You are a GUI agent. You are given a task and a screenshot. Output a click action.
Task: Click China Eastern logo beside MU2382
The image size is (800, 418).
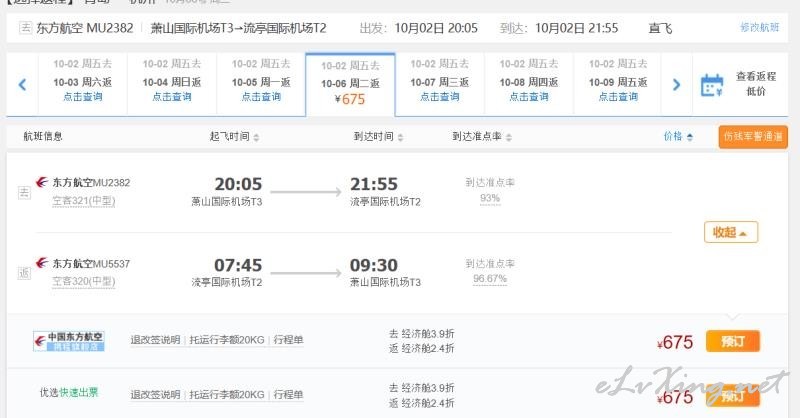tap(42, 182)
